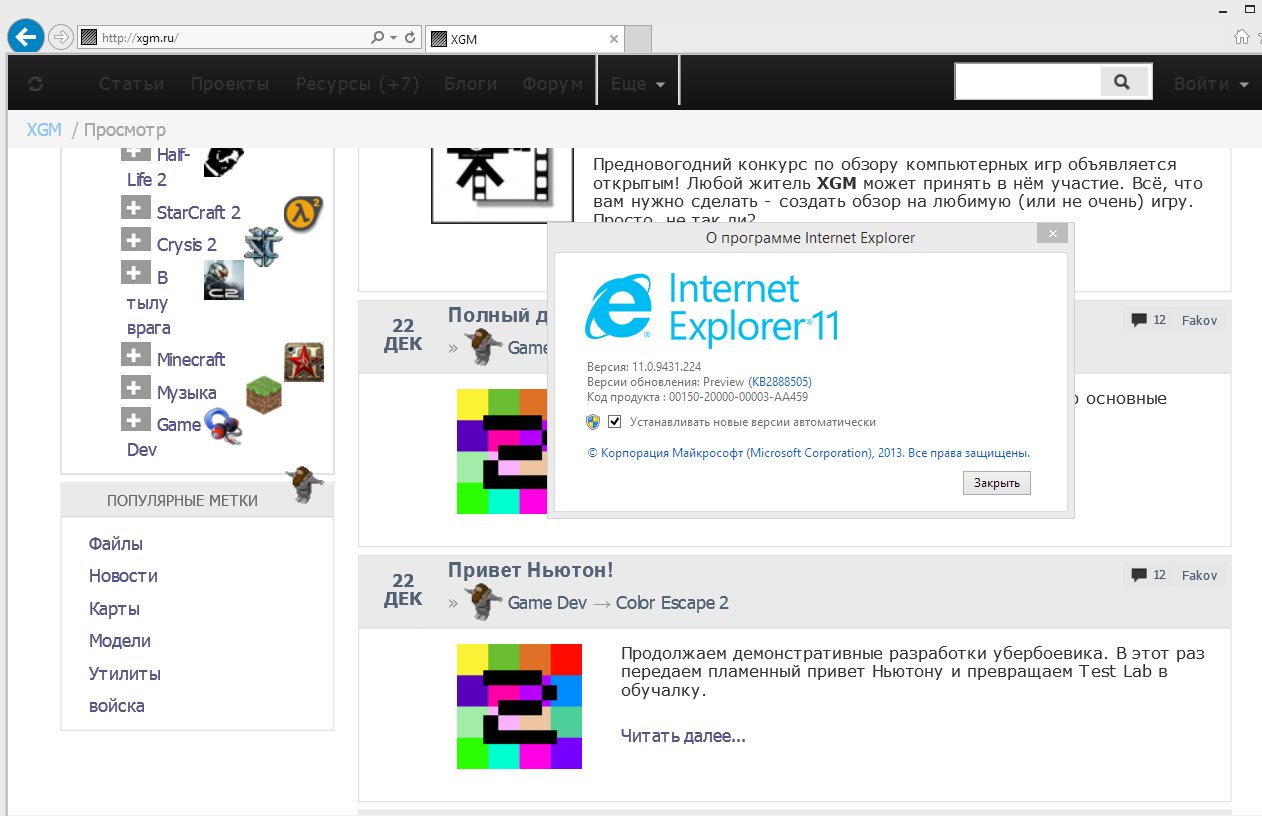Close About Internet Explorer dialog with X

pyautogui.click(x=1052, y=234)
